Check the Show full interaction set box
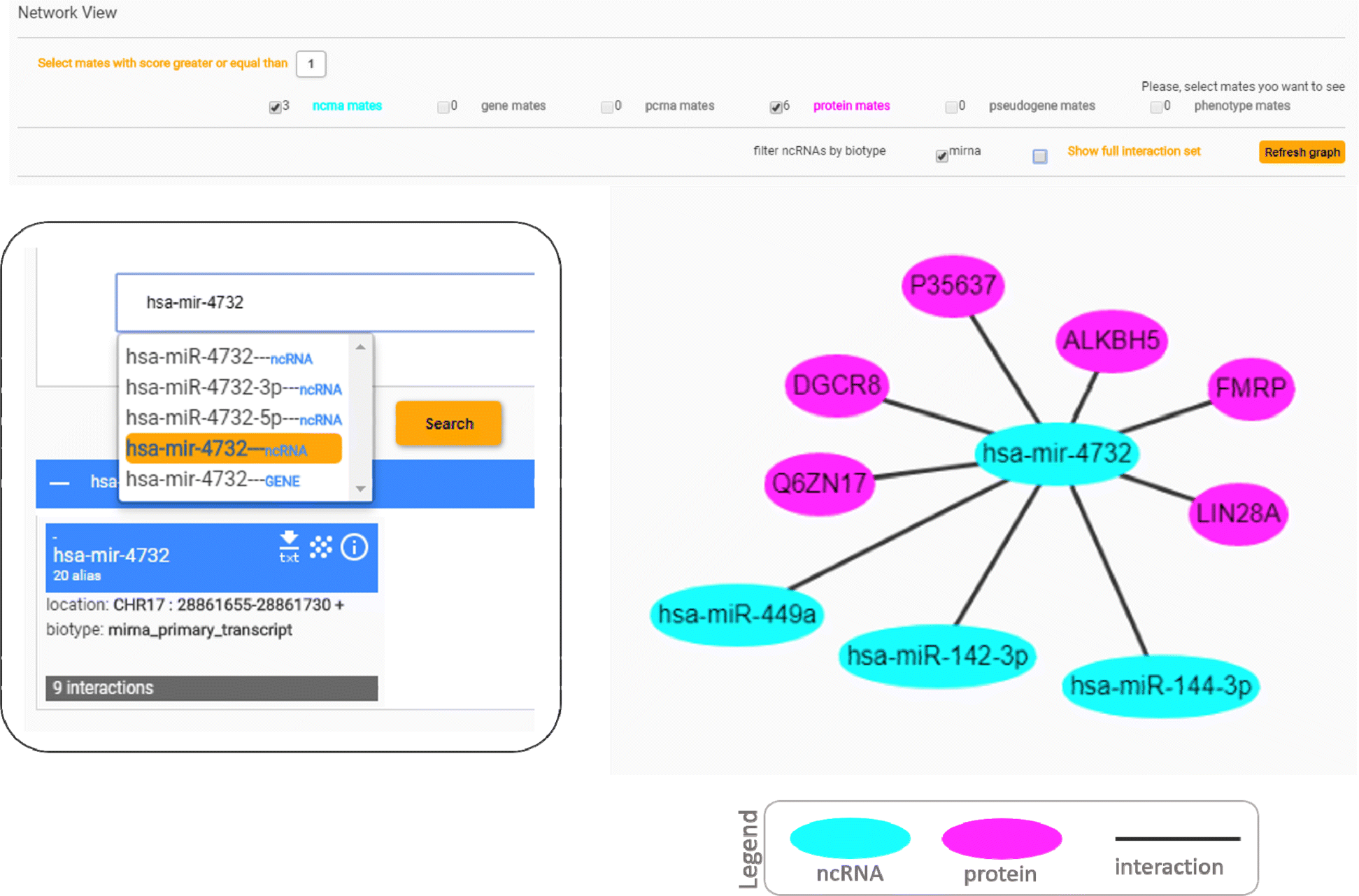 [x=1040, y=156]
